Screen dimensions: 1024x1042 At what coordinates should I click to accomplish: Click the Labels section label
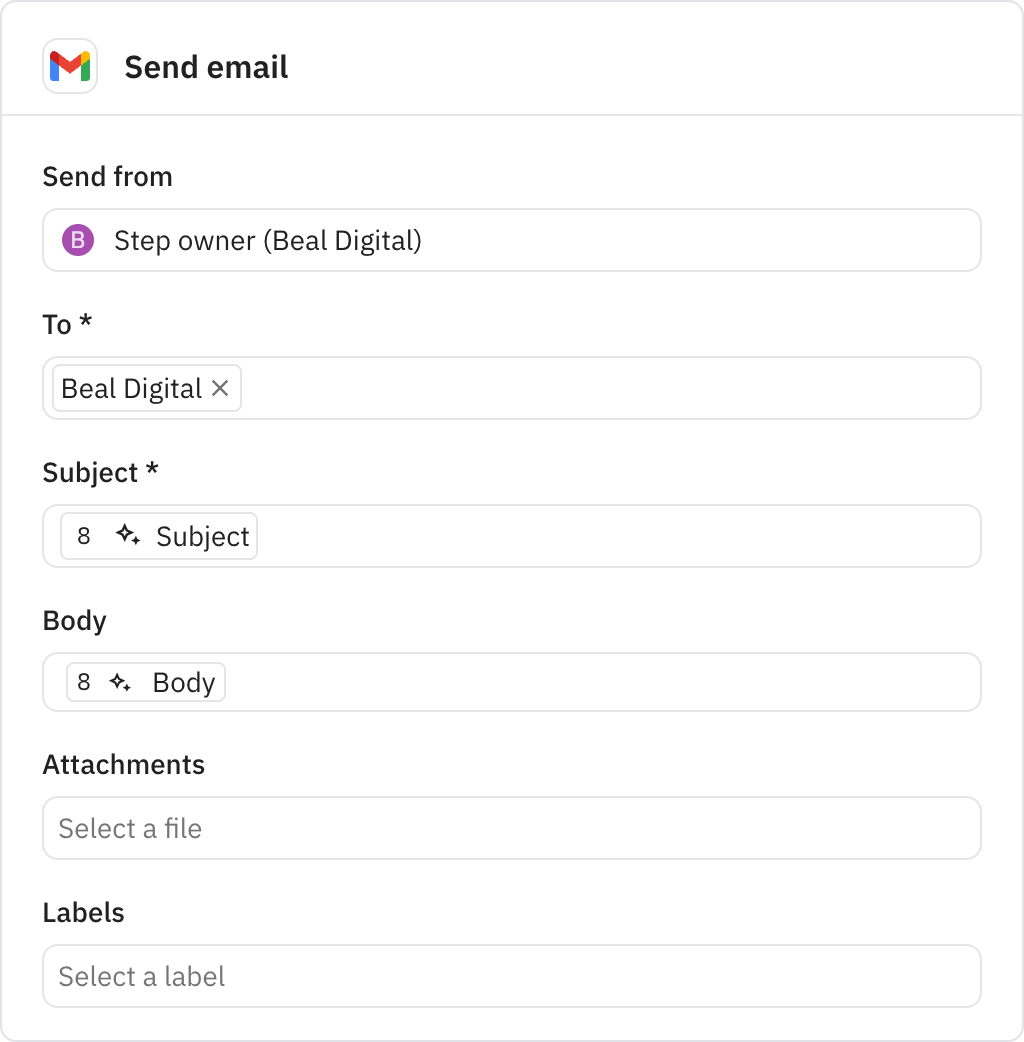tap(83, 912)
